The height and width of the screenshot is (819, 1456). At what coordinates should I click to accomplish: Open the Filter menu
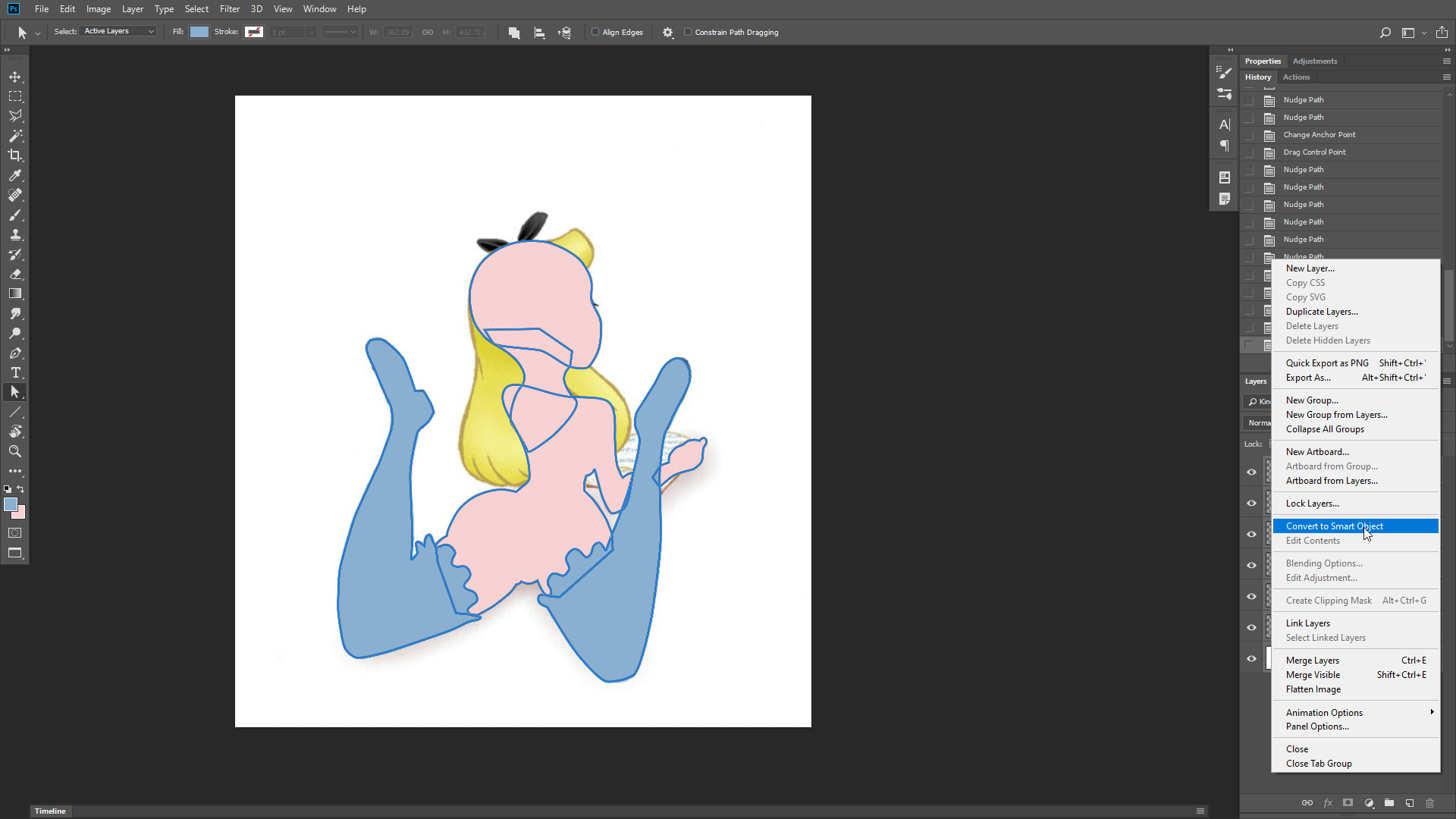(229, 8)
